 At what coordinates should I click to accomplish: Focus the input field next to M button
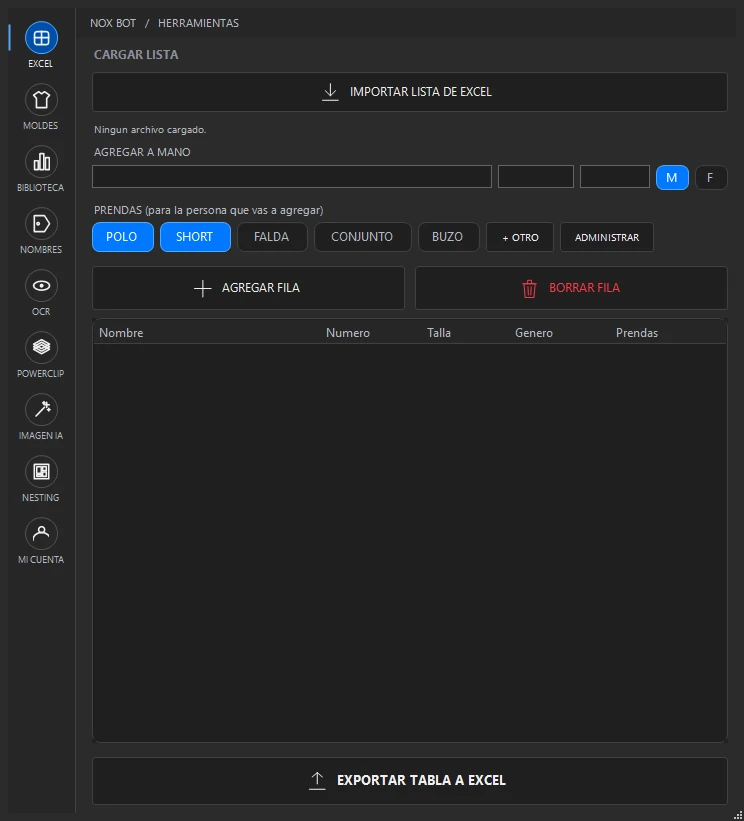615,176
